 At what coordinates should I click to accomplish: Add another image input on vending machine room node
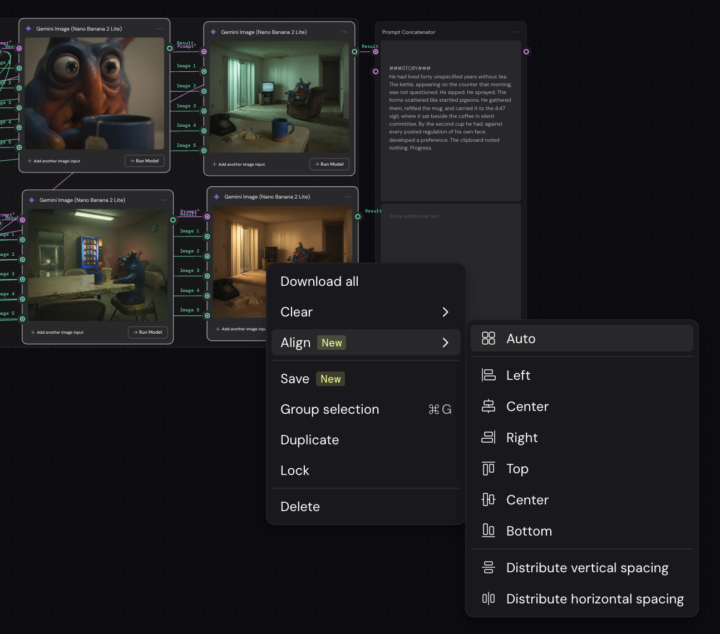(x=57, y=332)
